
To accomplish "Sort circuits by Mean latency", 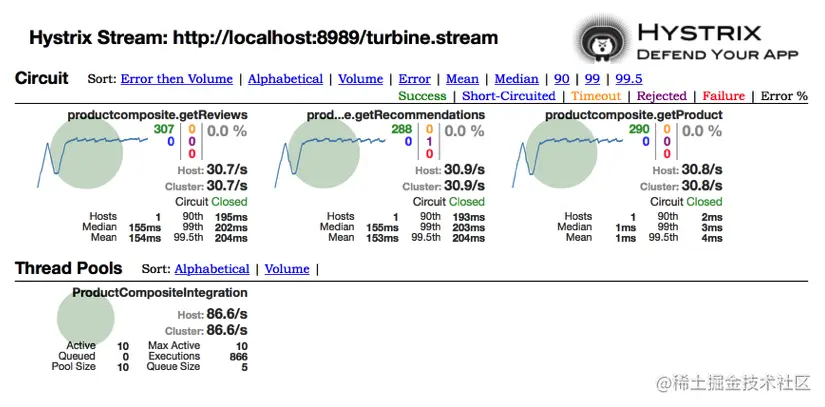I will coord(462,79).
